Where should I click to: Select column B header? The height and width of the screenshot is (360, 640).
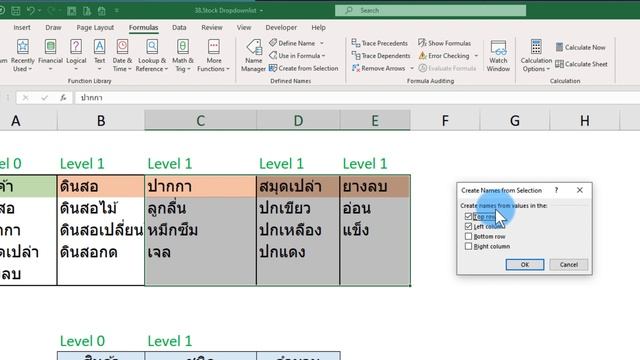[x=101, y=120]
